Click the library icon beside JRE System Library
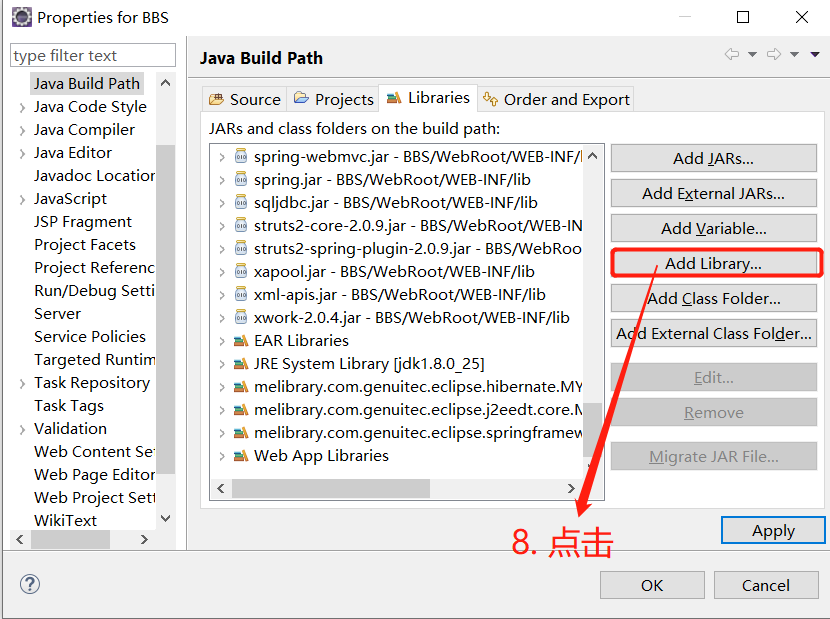 [x=241, y=364]
